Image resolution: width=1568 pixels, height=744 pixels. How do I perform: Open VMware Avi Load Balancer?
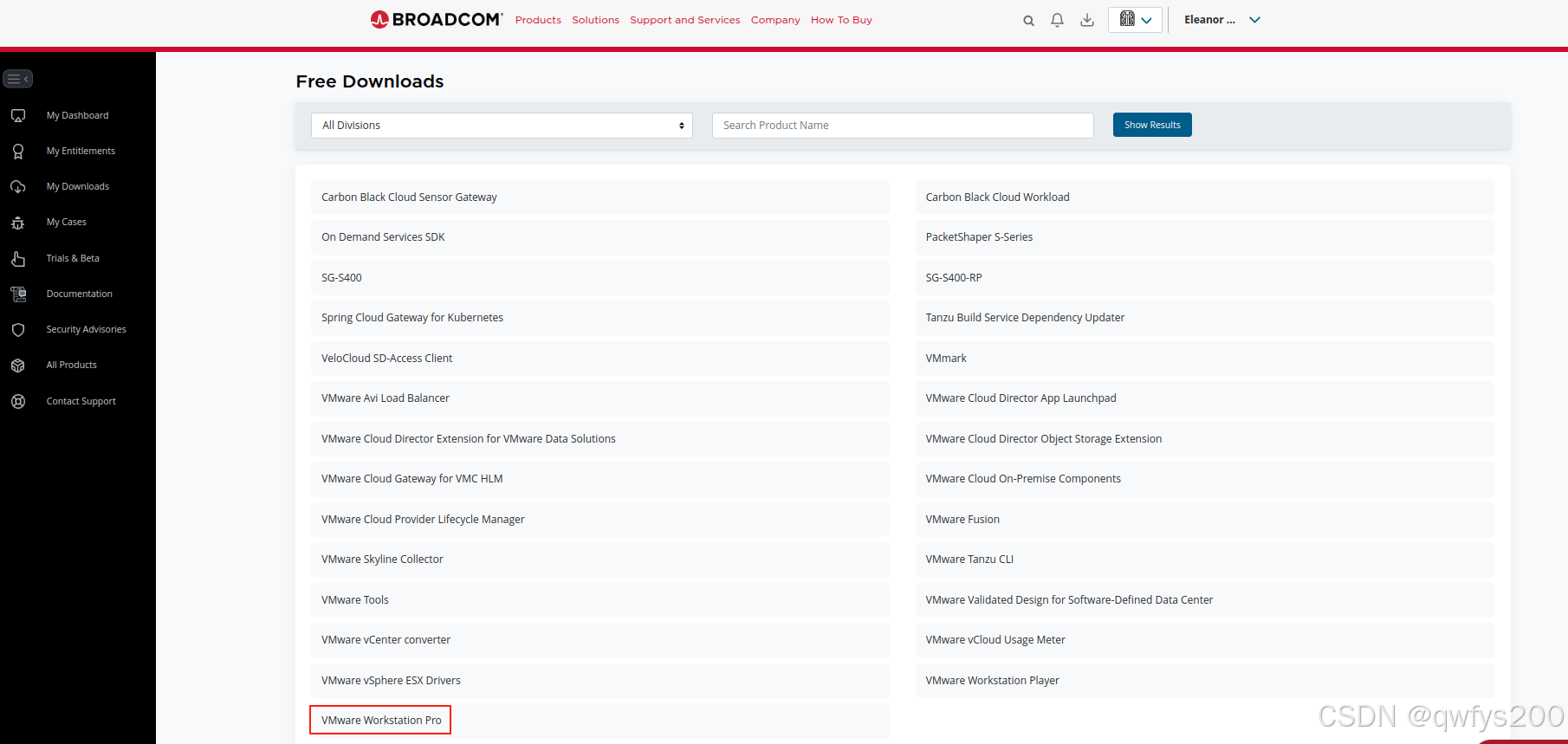[600, 398]
